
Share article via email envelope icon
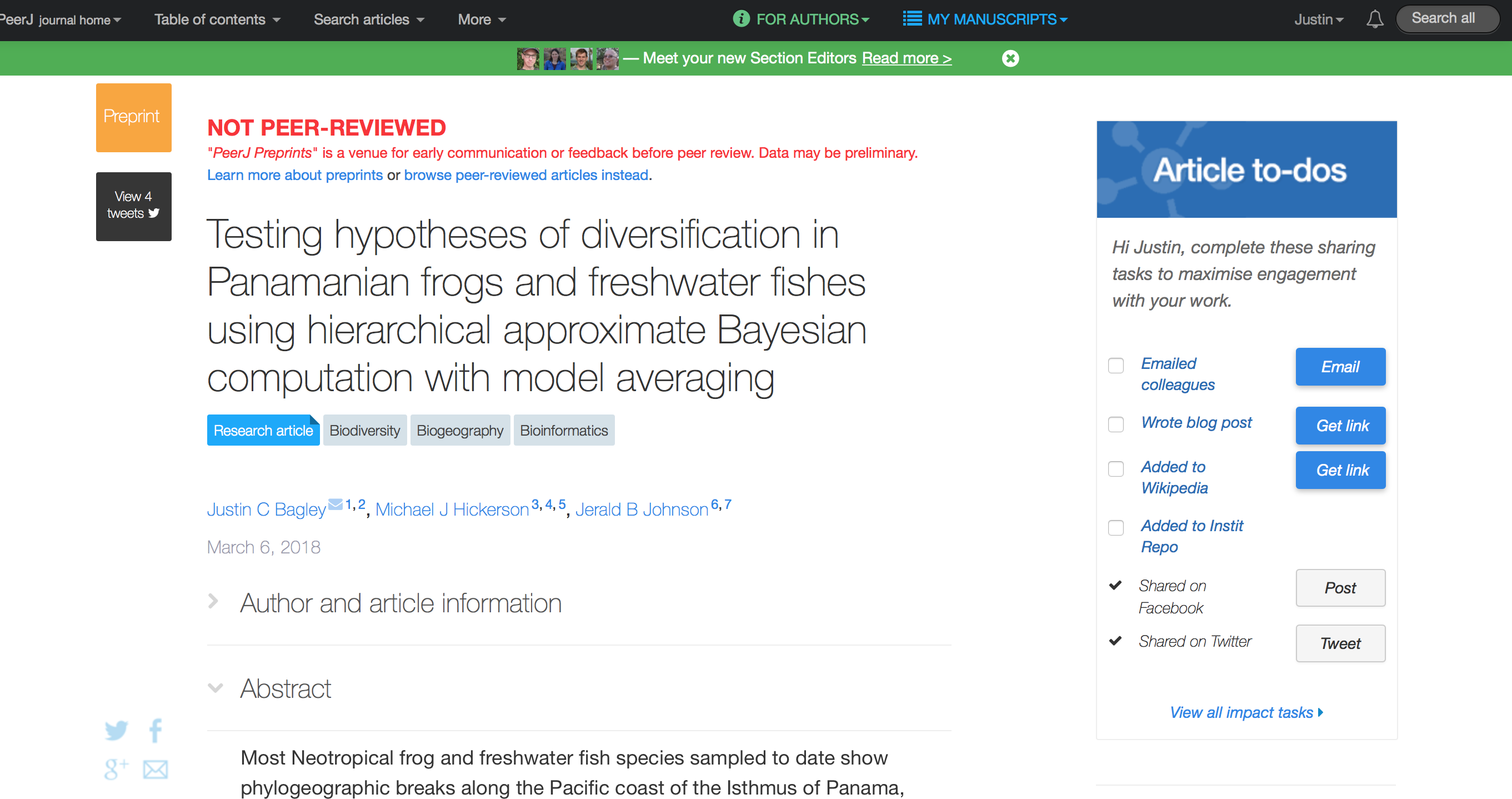156,768
